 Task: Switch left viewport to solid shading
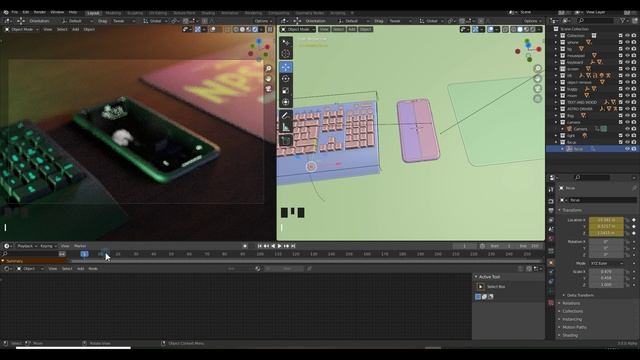[x=242, y=29]
